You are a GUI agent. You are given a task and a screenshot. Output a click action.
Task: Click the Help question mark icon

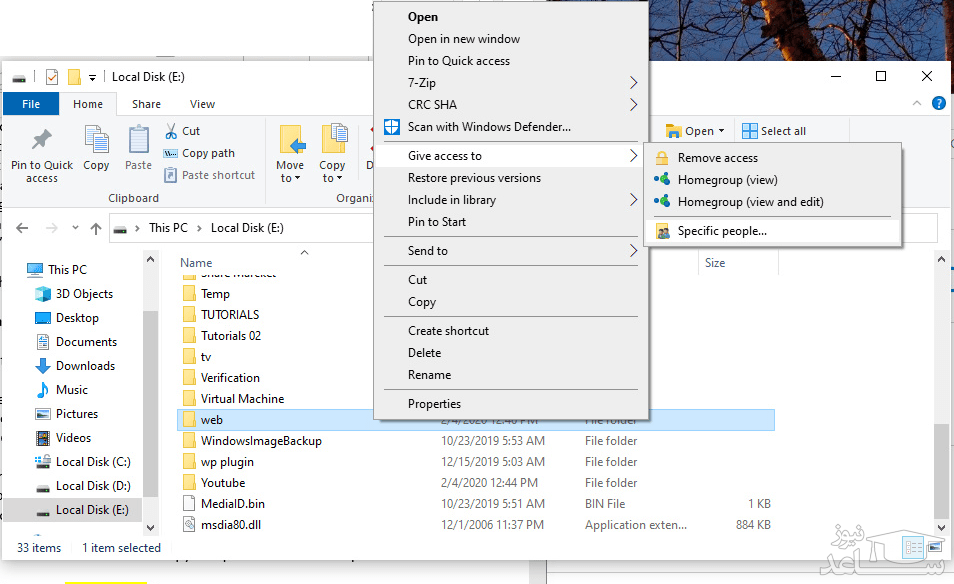[939, 103]
